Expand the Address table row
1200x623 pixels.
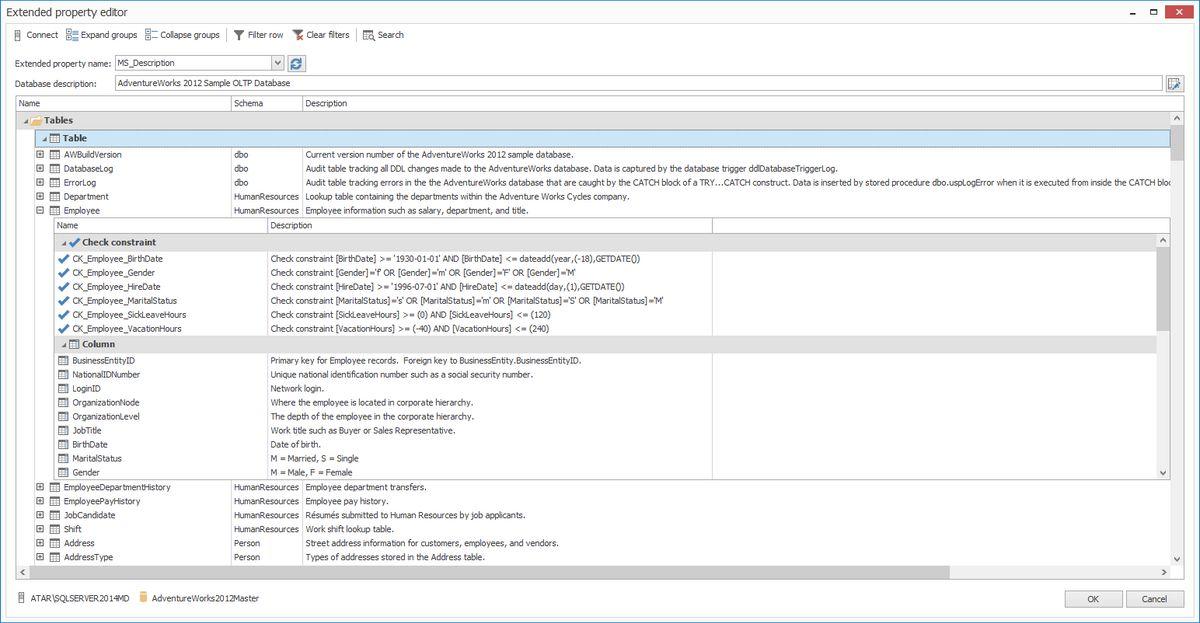click(40, 543)
